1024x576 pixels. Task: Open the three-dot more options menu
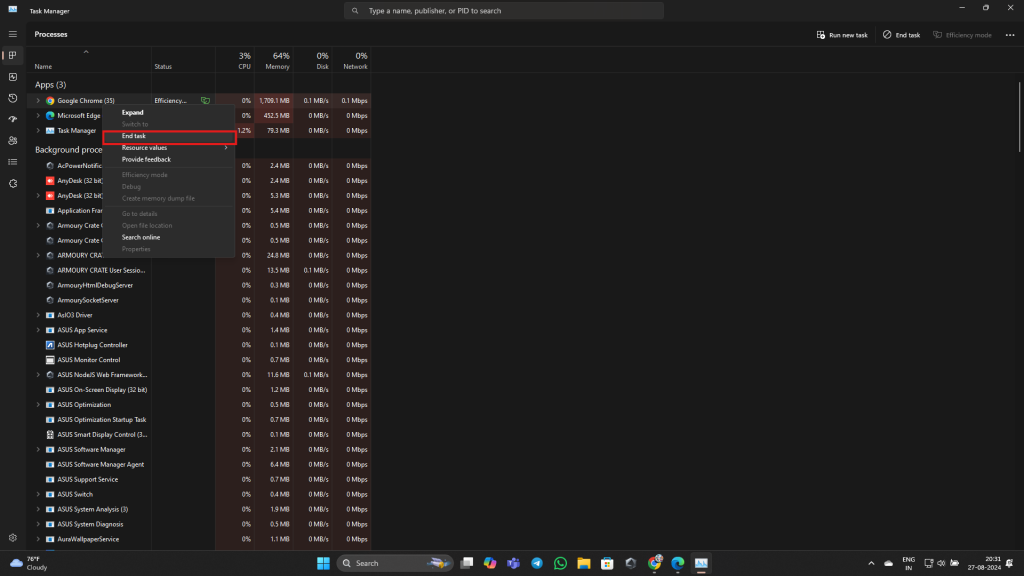click(1010, 35)
